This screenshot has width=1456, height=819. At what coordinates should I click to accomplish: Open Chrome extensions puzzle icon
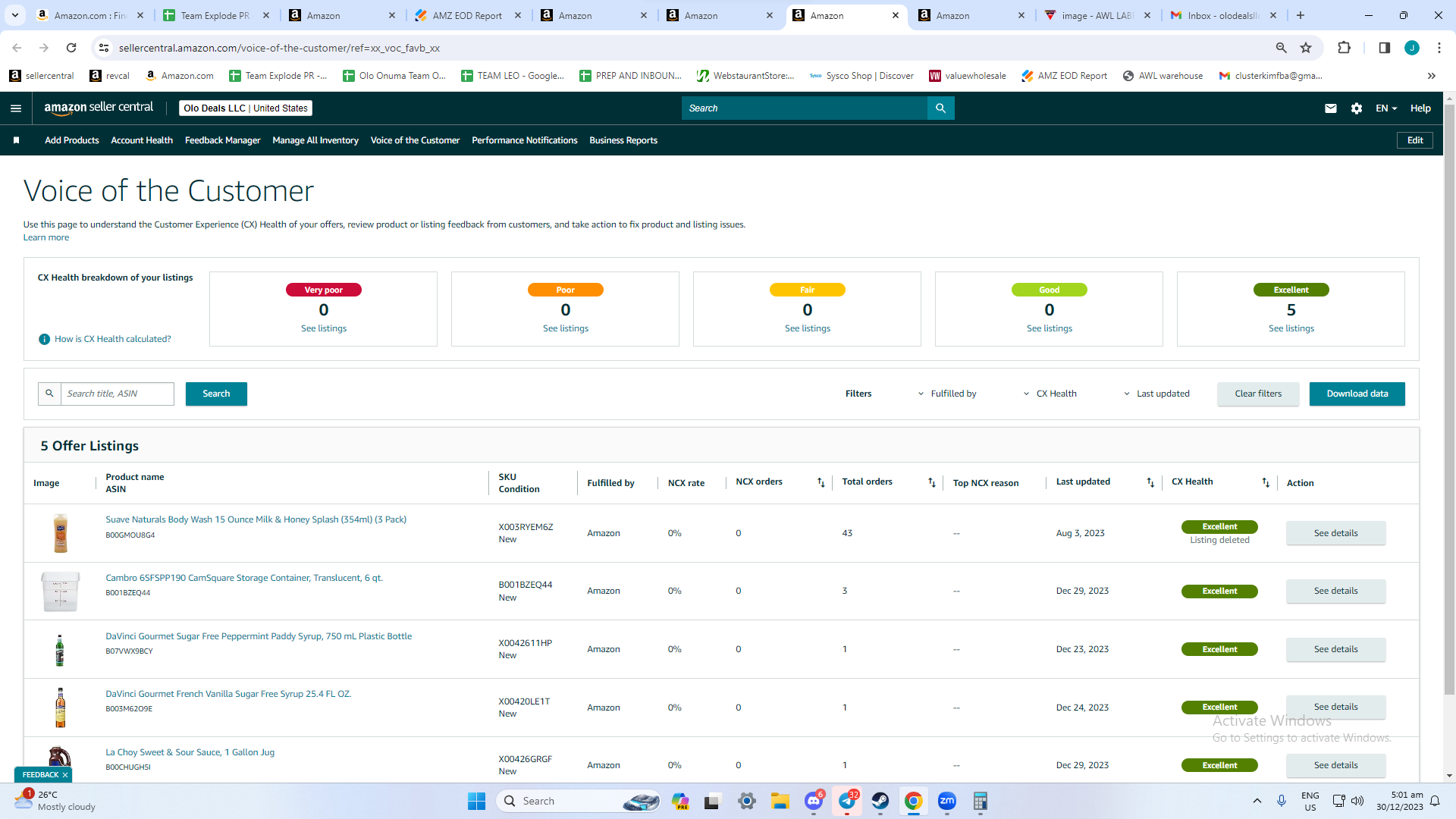click(x=1344, y=48)
